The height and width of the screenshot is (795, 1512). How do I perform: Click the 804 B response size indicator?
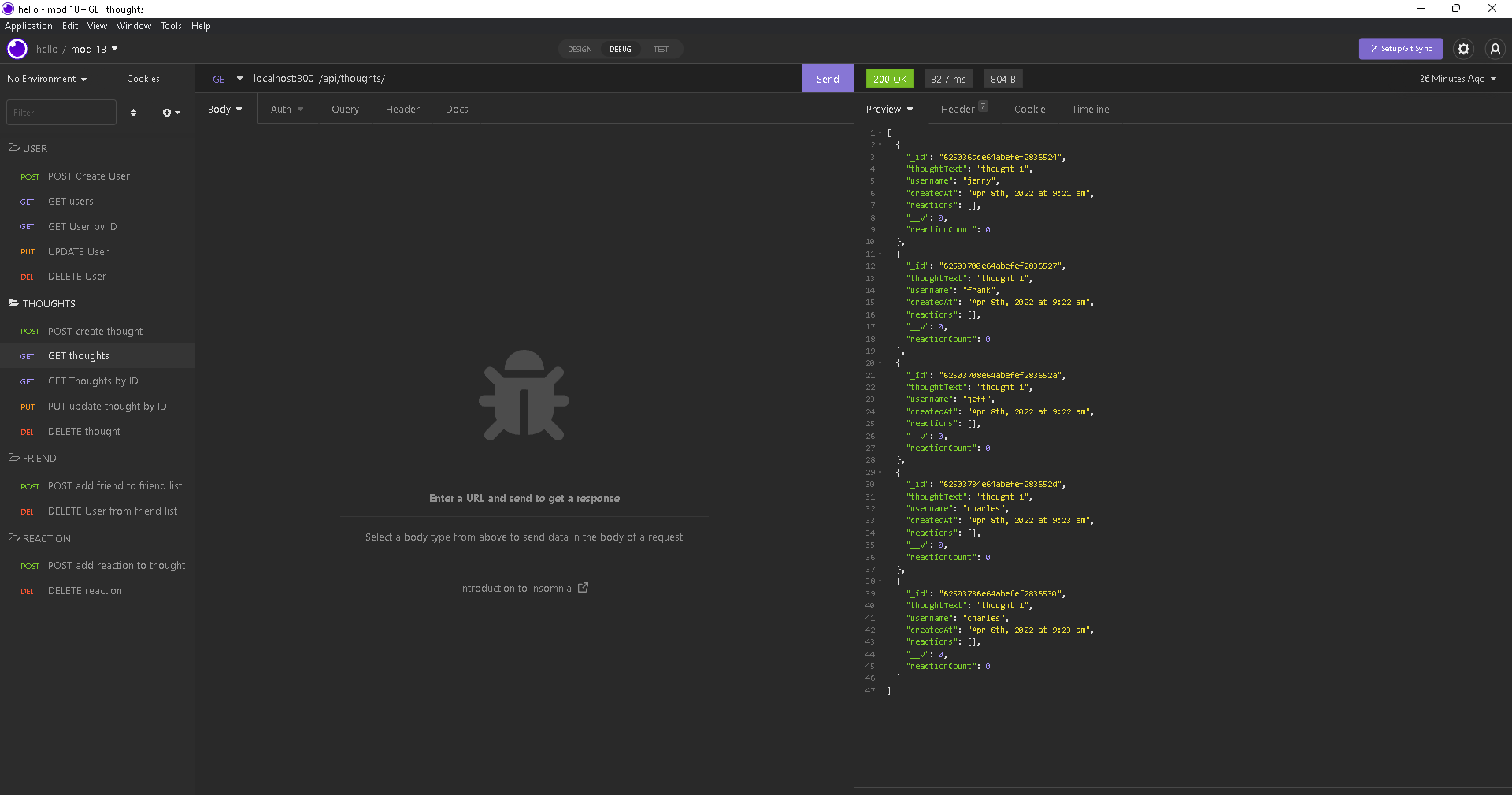(x=1002, y=78)
